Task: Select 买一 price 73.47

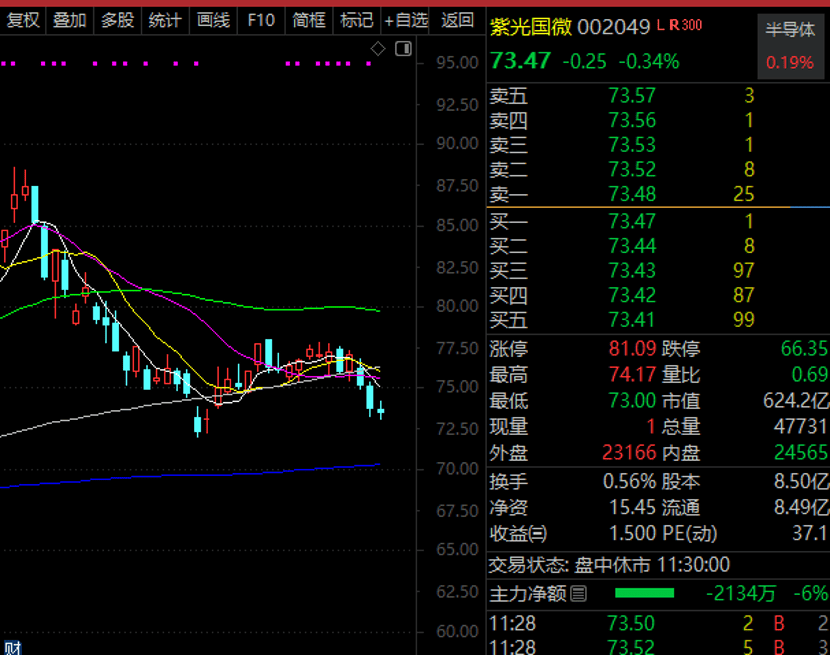Action: click(632, 221)
